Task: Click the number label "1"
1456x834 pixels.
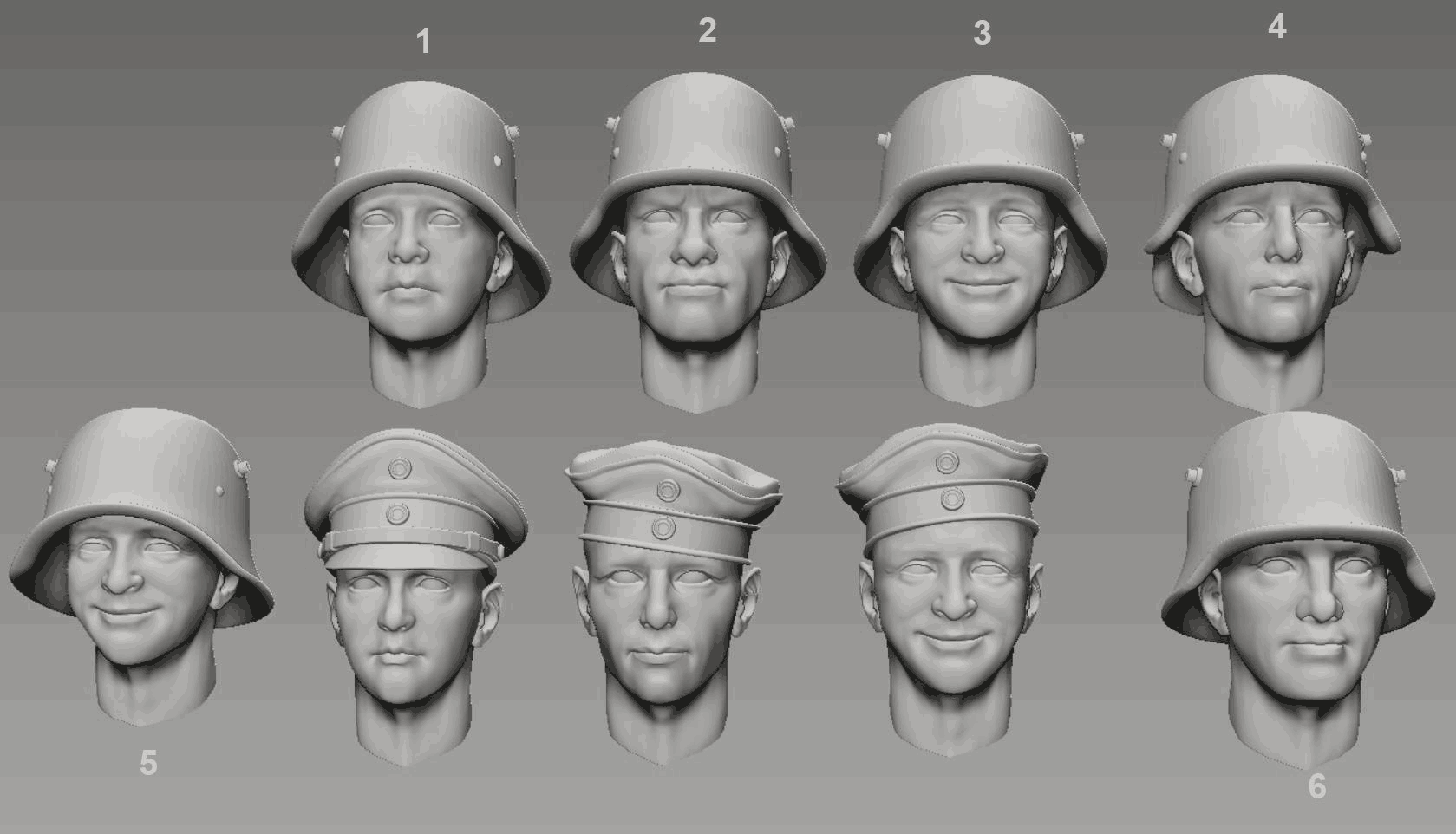Action: 423,41
